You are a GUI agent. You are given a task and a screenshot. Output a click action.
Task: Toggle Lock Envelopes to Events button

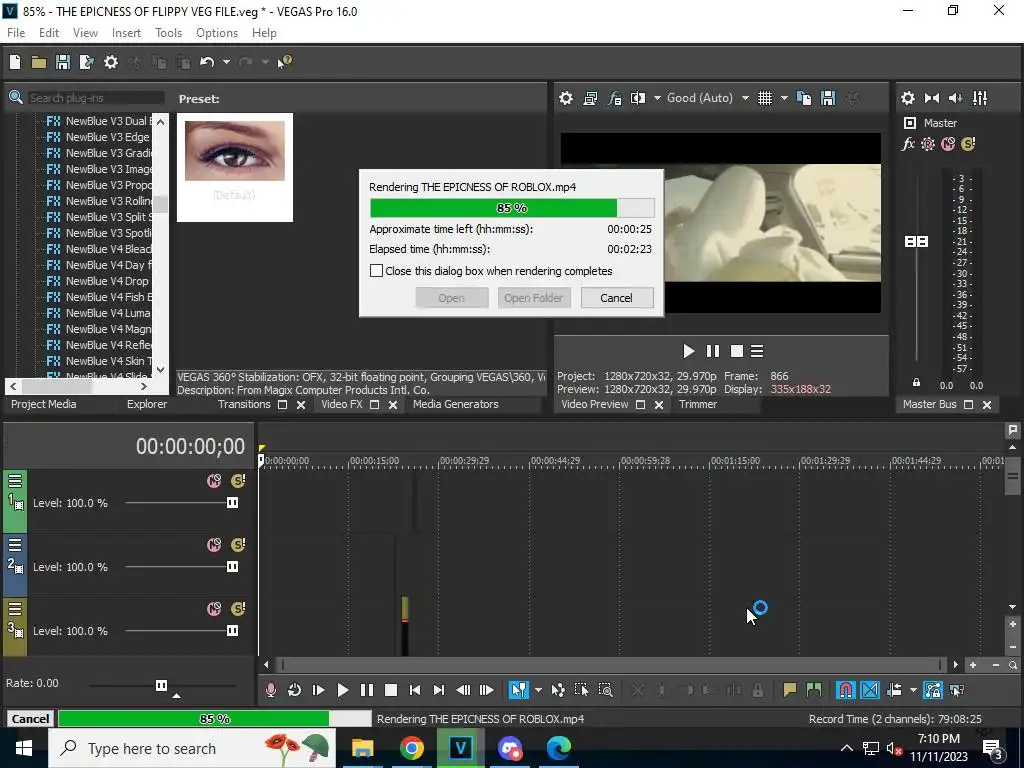pos(933,690)
